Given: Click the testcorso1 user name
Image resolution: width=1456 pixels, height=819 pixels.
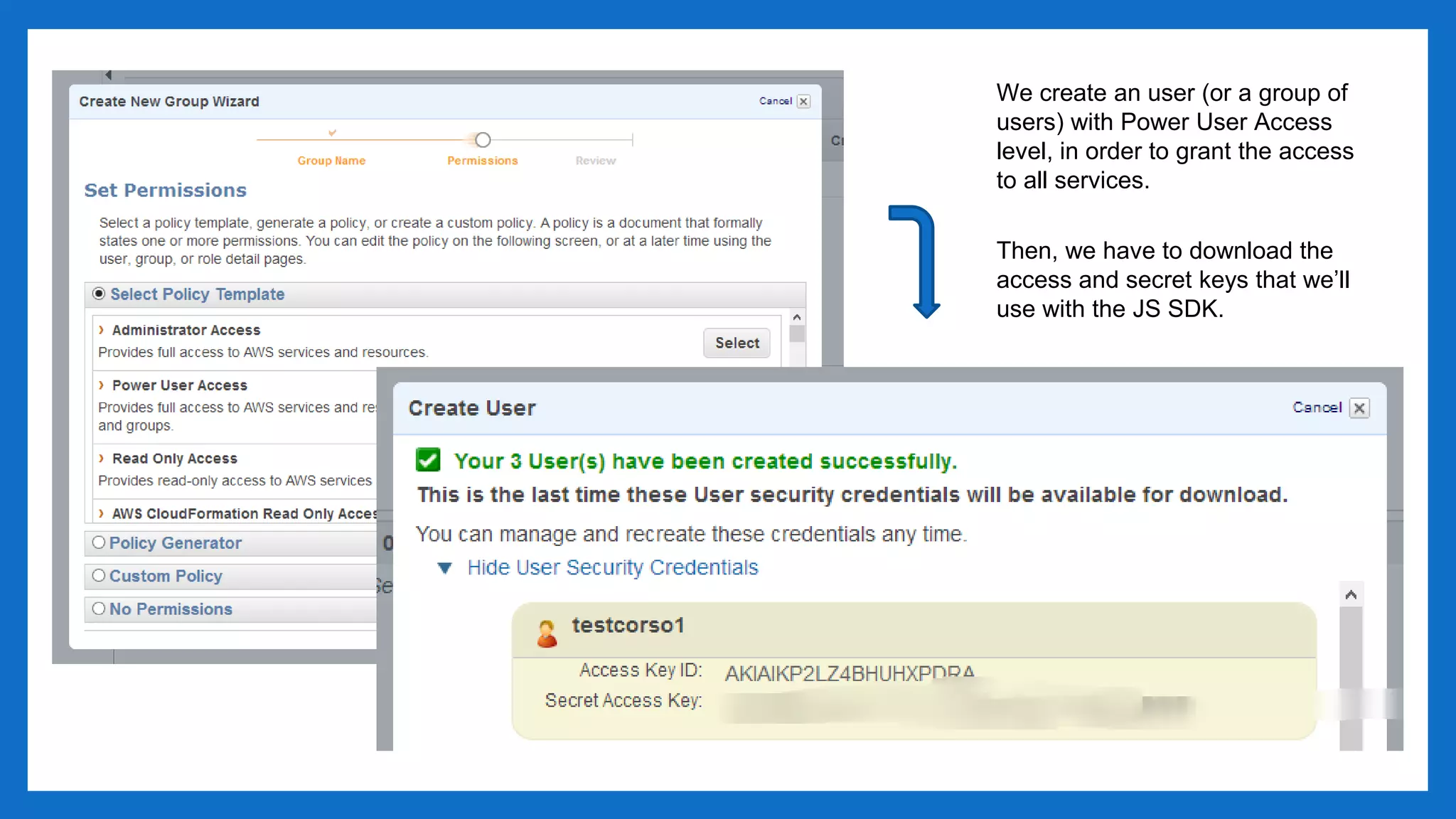Looking at the screenshot, I should tap(628, 625).
